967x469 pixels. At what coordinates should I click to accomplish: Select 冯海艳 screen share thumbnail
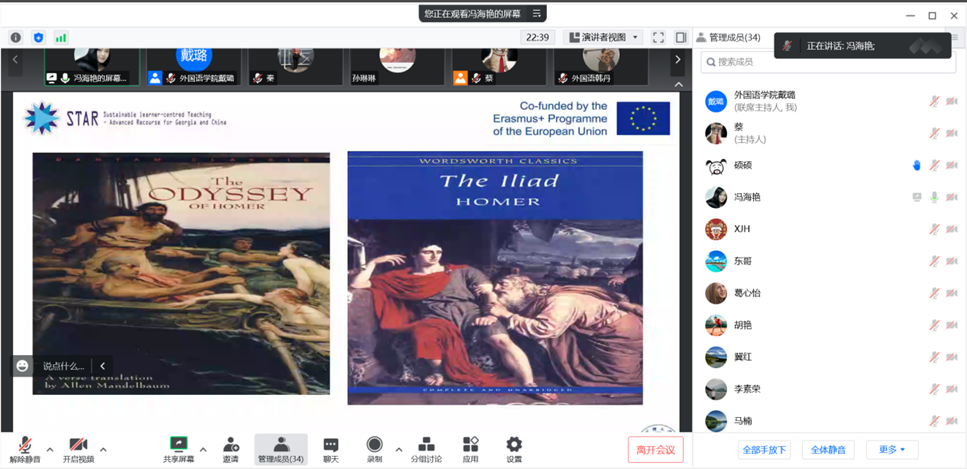click(x=92, y=67)
